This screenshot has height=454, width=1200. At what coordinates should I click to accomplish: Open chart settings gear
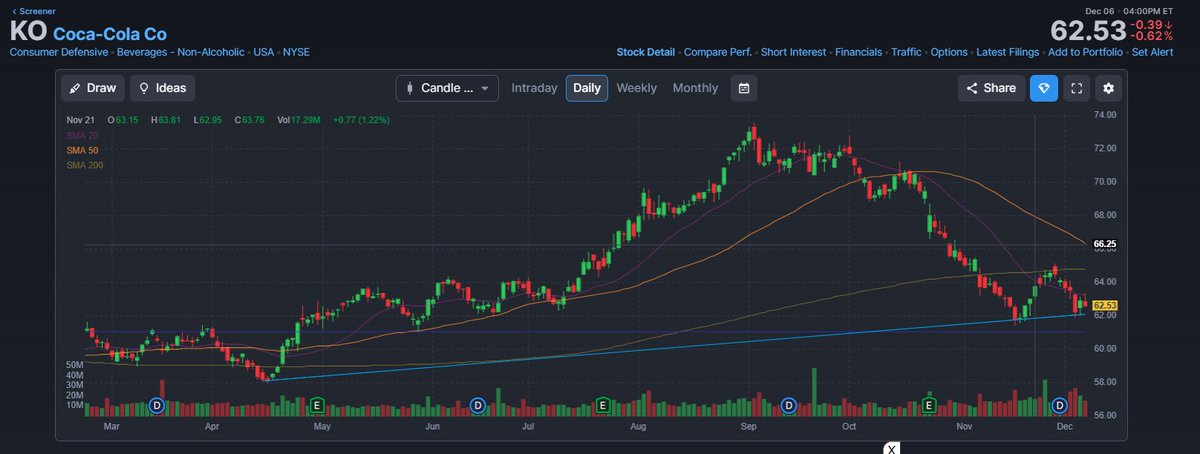tap(1108, 88)
